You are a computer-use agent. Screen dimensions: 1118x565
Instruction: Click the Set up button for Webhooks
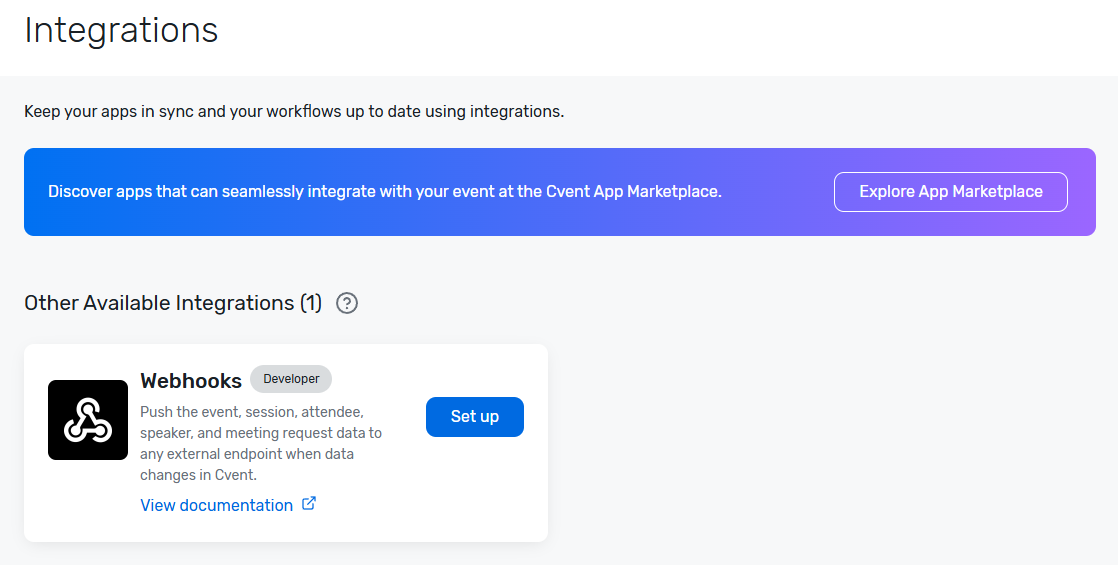475,417
